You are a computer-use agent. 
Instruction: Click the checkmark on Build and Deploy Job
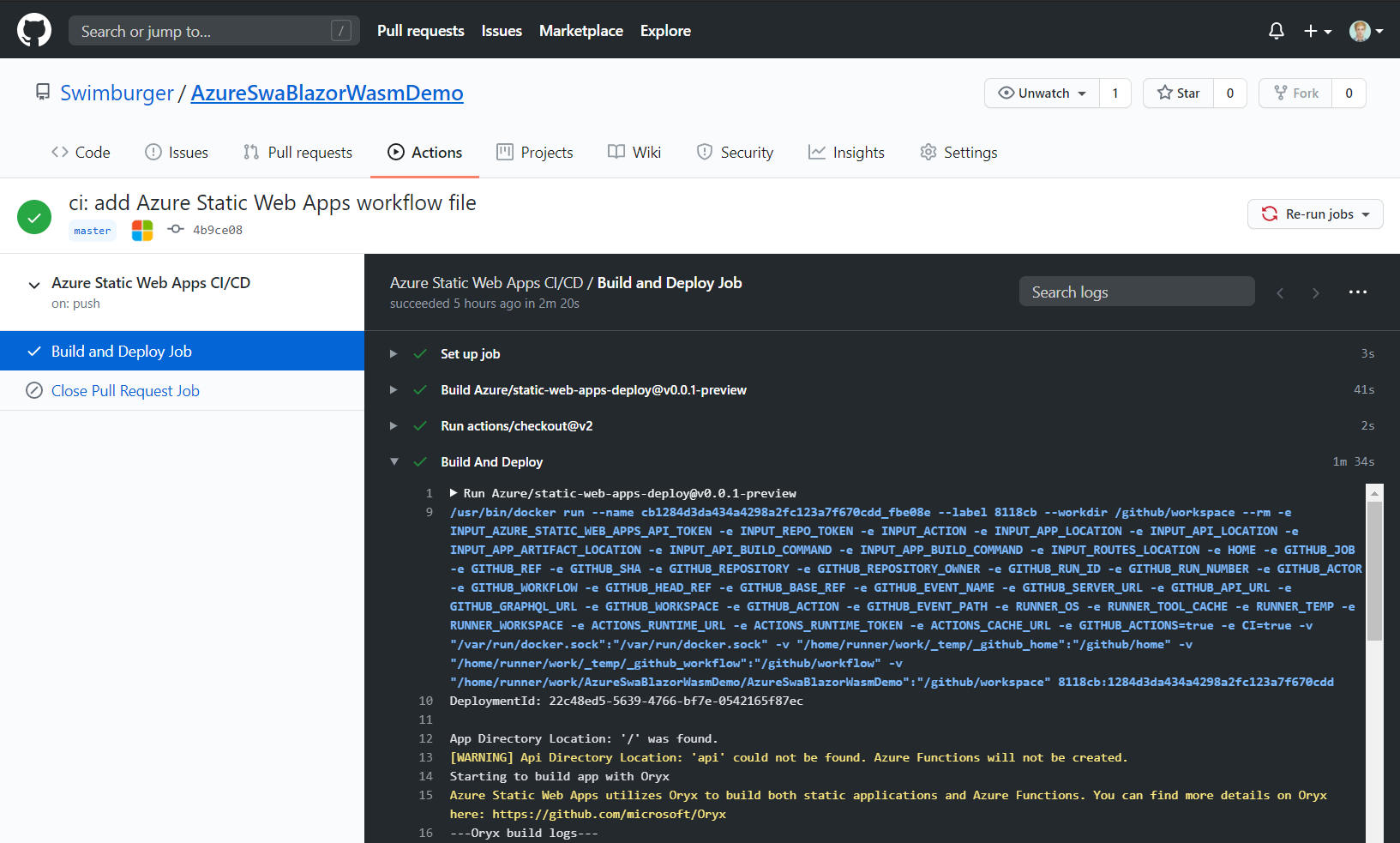click(34, 352)
